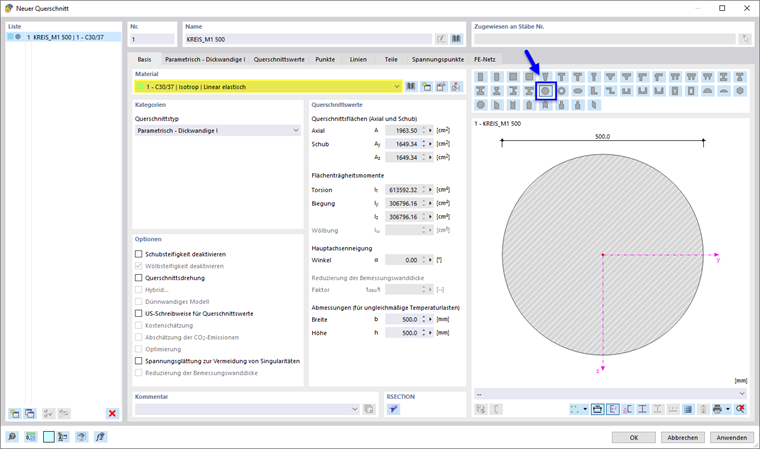The image size is (760, 449).
Task: Toggle Dünnwandiges Modell checkbox
Action: tap(139, 302)
